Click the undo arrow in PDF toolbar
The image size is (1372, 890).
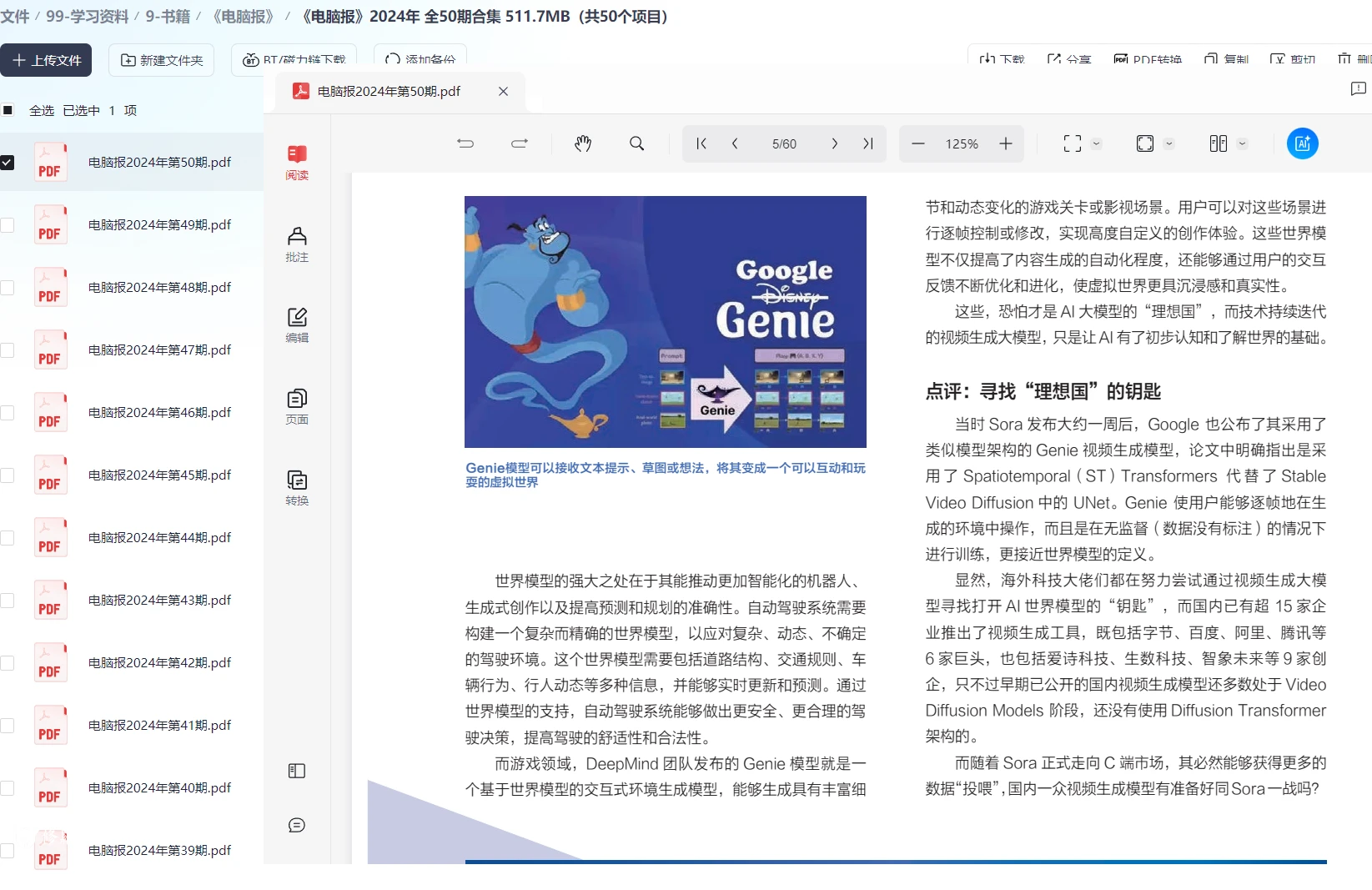[x=465, y=143]
